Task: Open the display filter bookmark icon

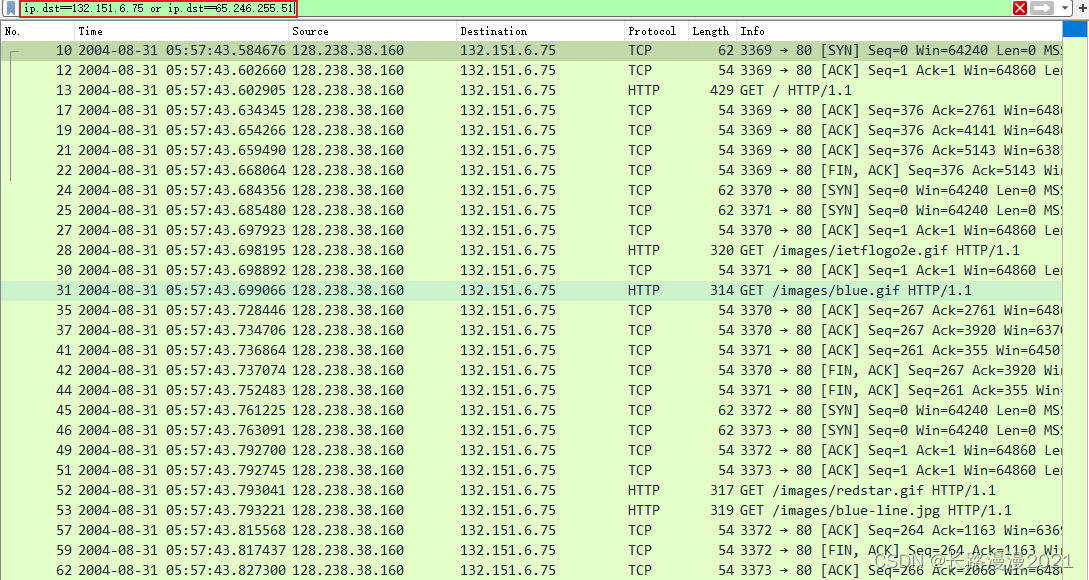Action: (10, 8)
